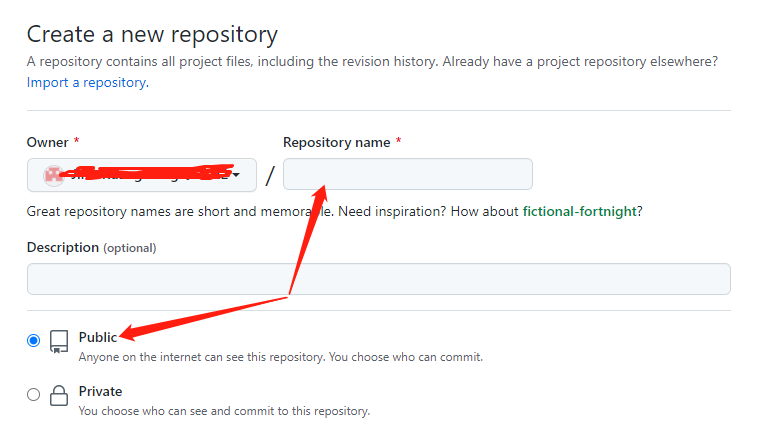Click into the Description text field
Screen dimensions: 765x427
pos(378,279)
